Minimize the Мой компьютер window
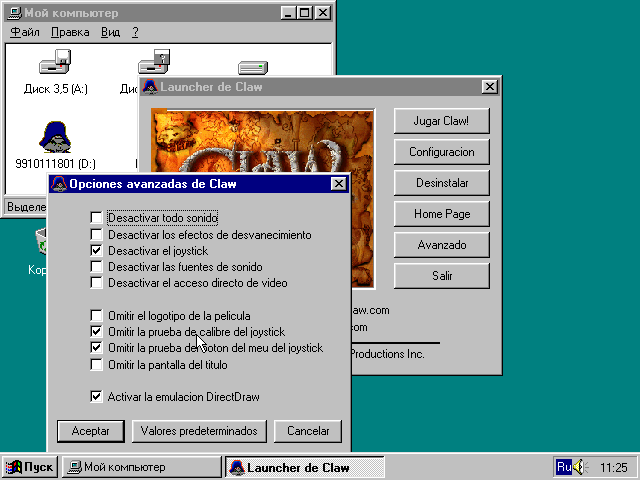 pos(289,13)
